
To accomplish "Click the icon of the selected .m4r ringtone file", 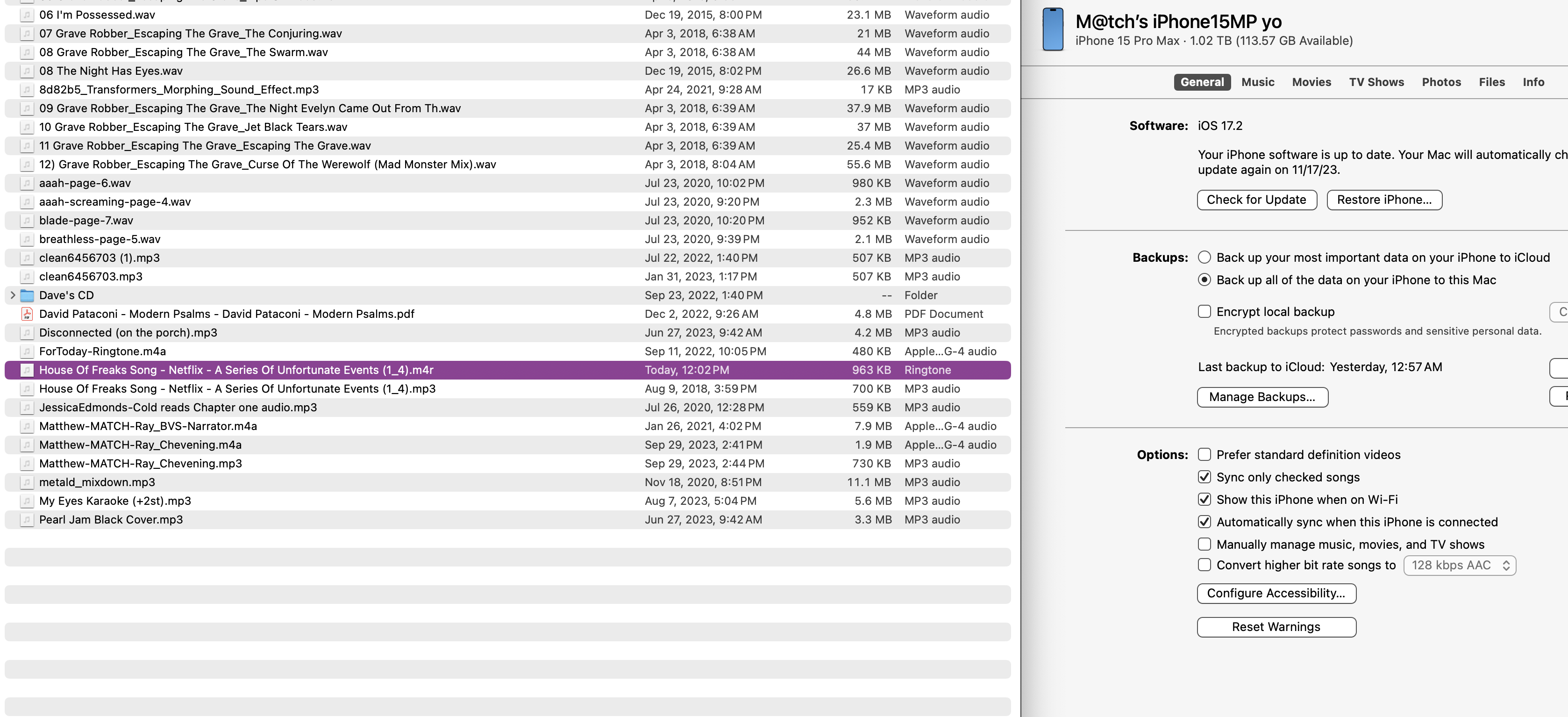I will coord(27,370).
